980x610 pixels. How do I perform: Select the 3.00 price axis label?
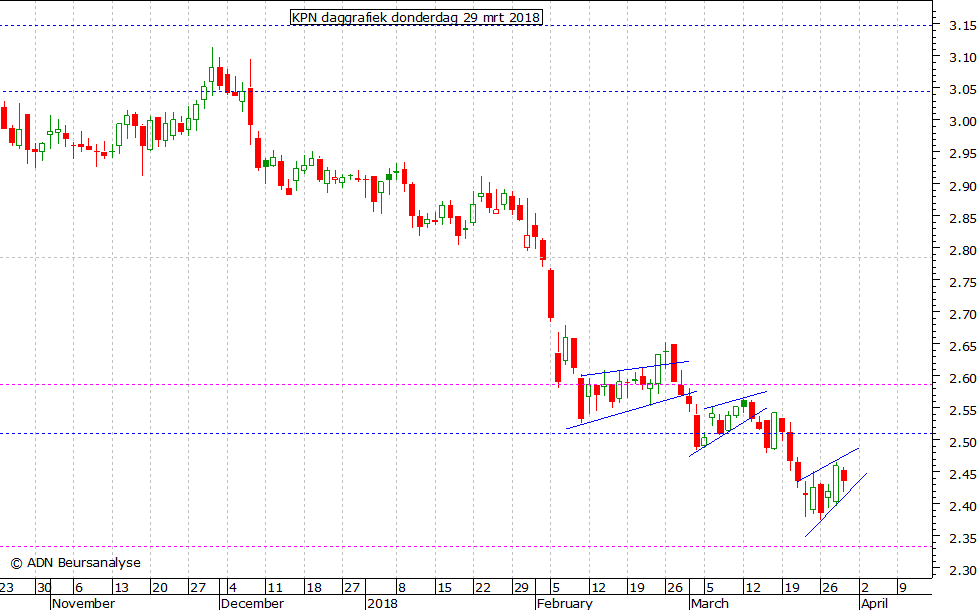[962, 122]
